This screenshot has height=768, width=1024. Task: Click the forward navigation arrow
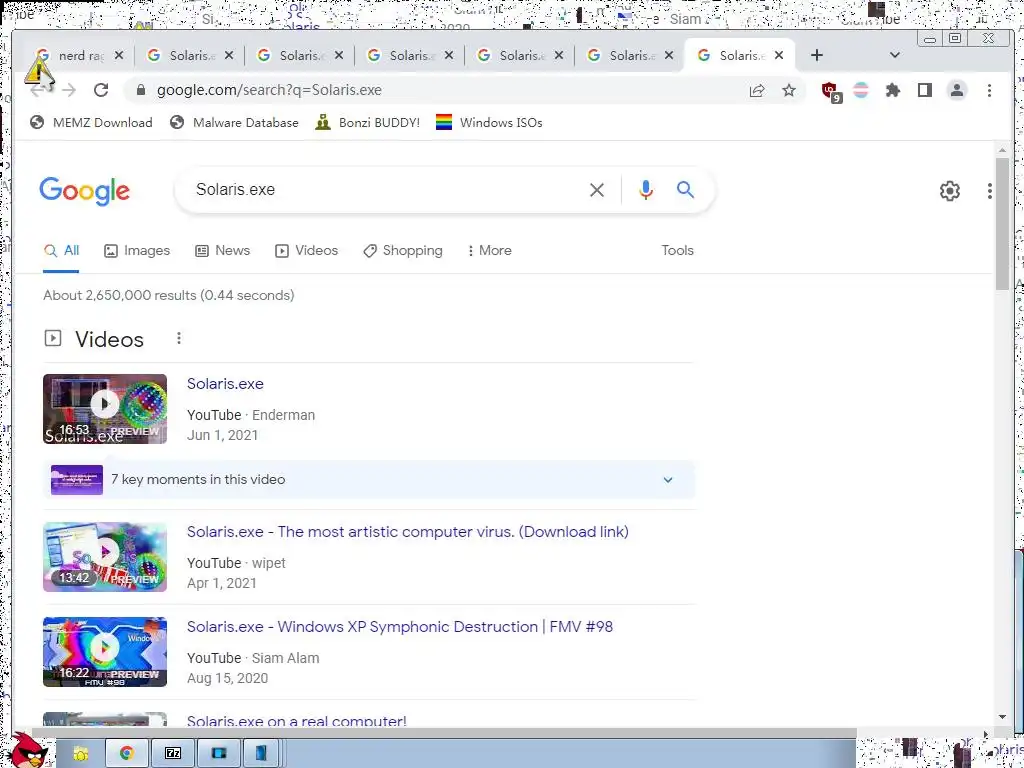click(x=69, y=90)
